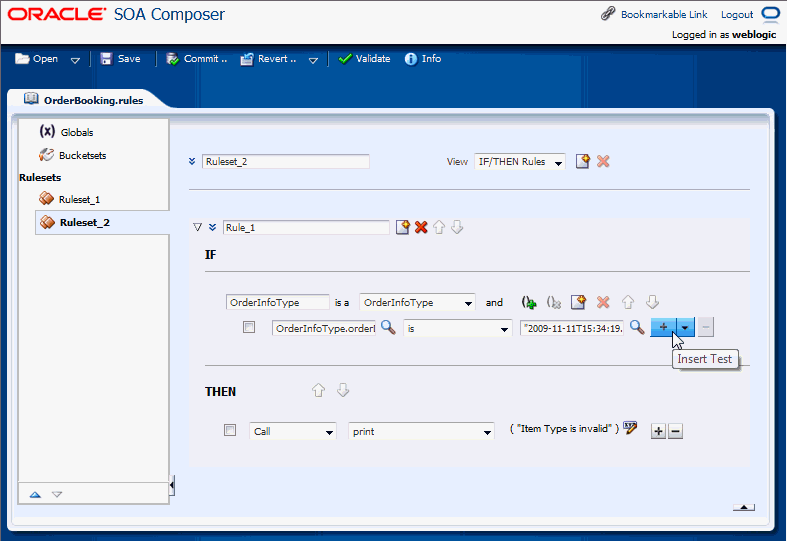The height and width of the screenshot is (541, 787).
Task: Move the THEN action up
Action: [318, 390]
